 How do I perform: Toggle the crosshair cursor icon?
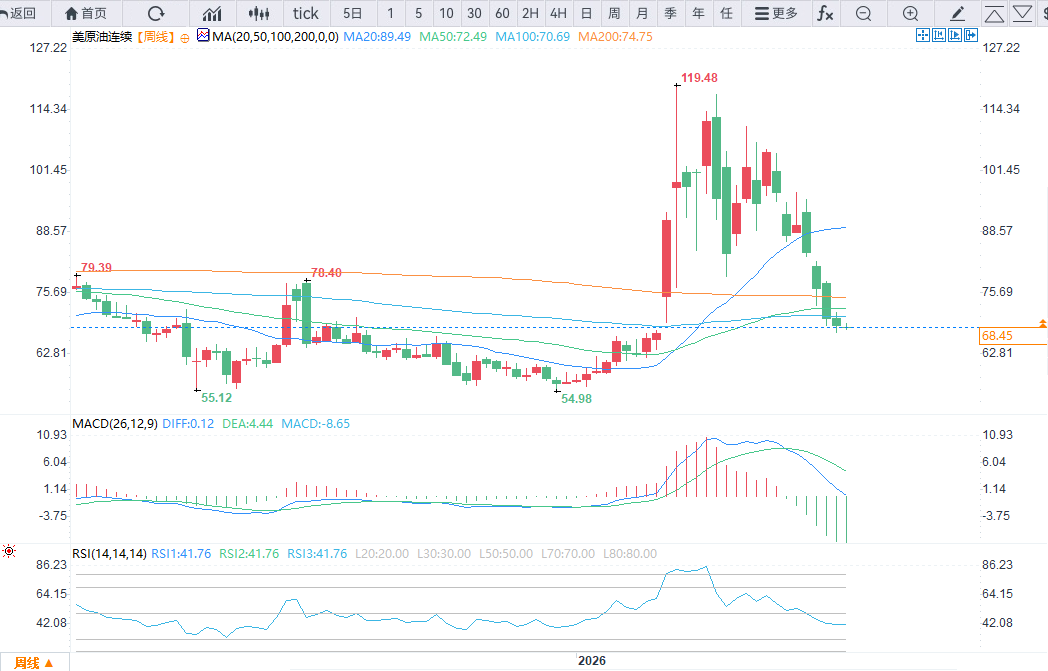tap(923, 35)
